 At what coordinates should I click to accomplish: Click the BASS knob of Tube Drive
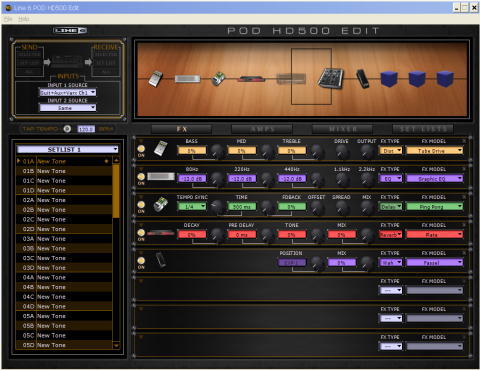(217, 151)
